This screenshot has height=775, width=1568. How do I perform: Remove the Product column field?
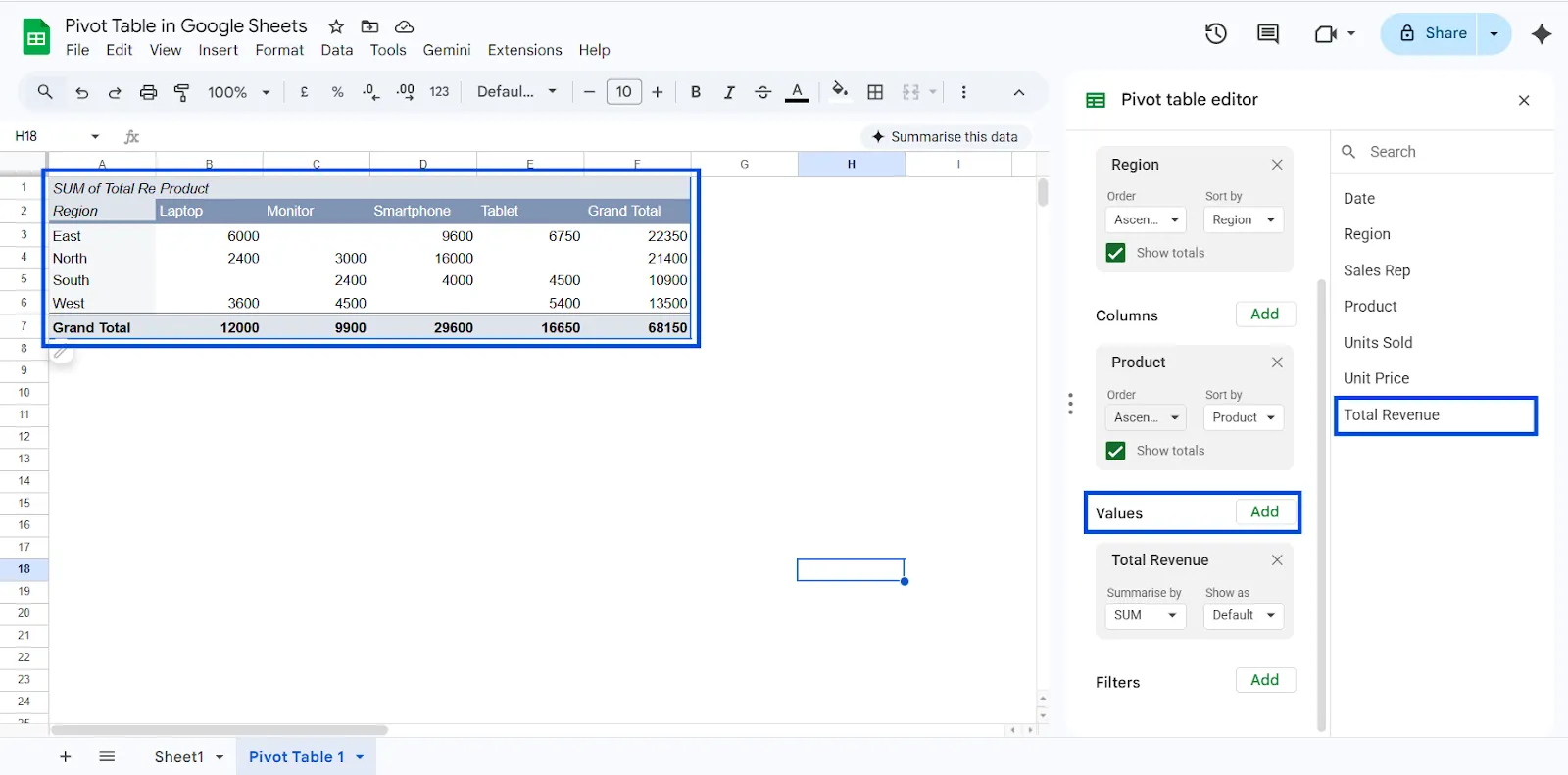tap(1277, 363)
